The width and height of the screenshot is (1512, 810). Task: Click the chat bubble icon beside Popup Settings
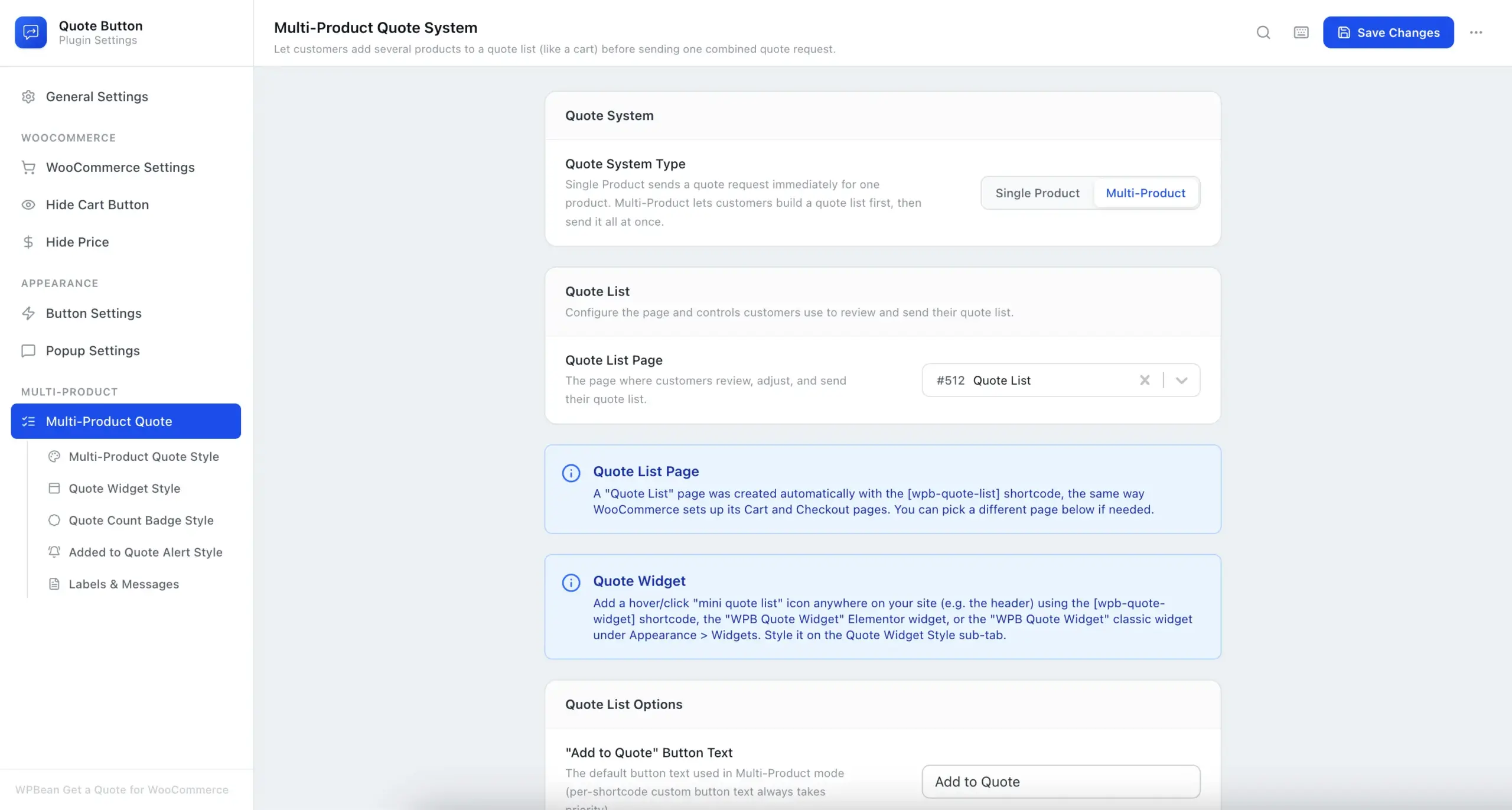coord(28,350)
